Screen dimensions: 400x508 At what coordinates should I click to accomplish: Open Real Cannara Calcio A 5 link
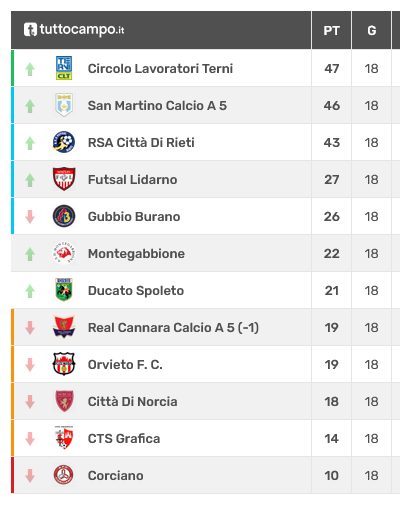point(173,327)
